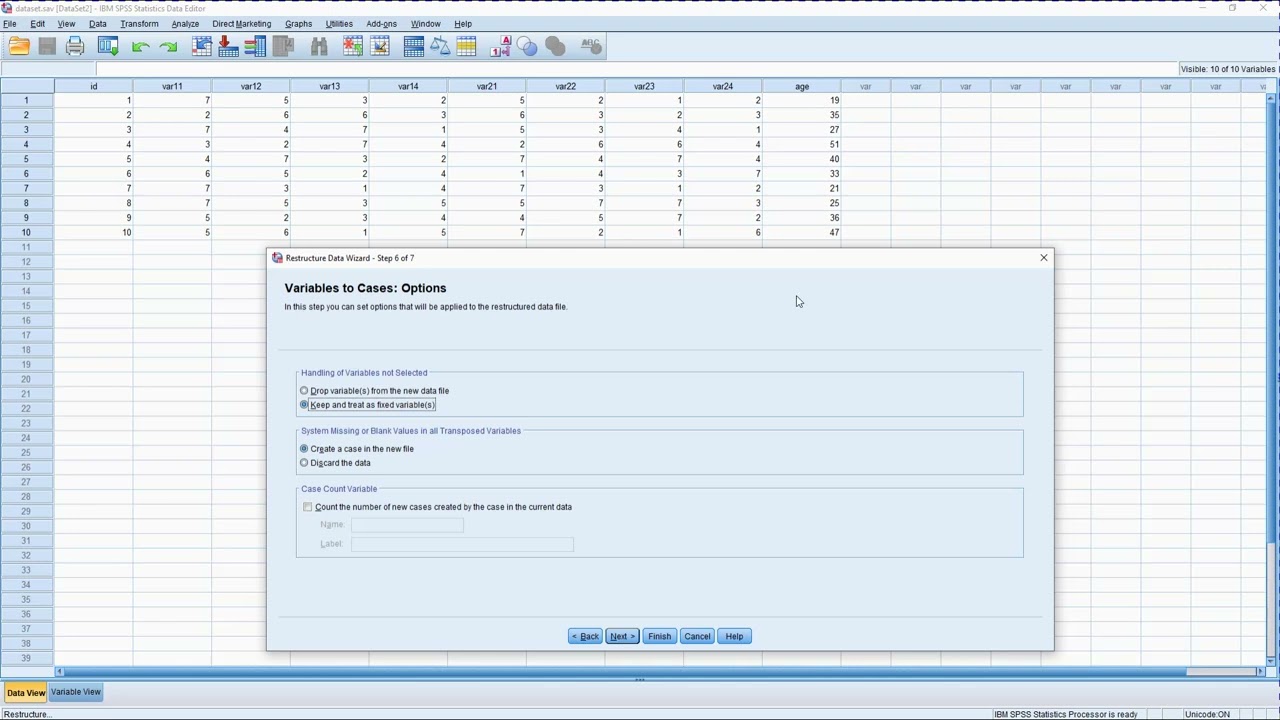Click the Next button in wizard

pos(622,636)
